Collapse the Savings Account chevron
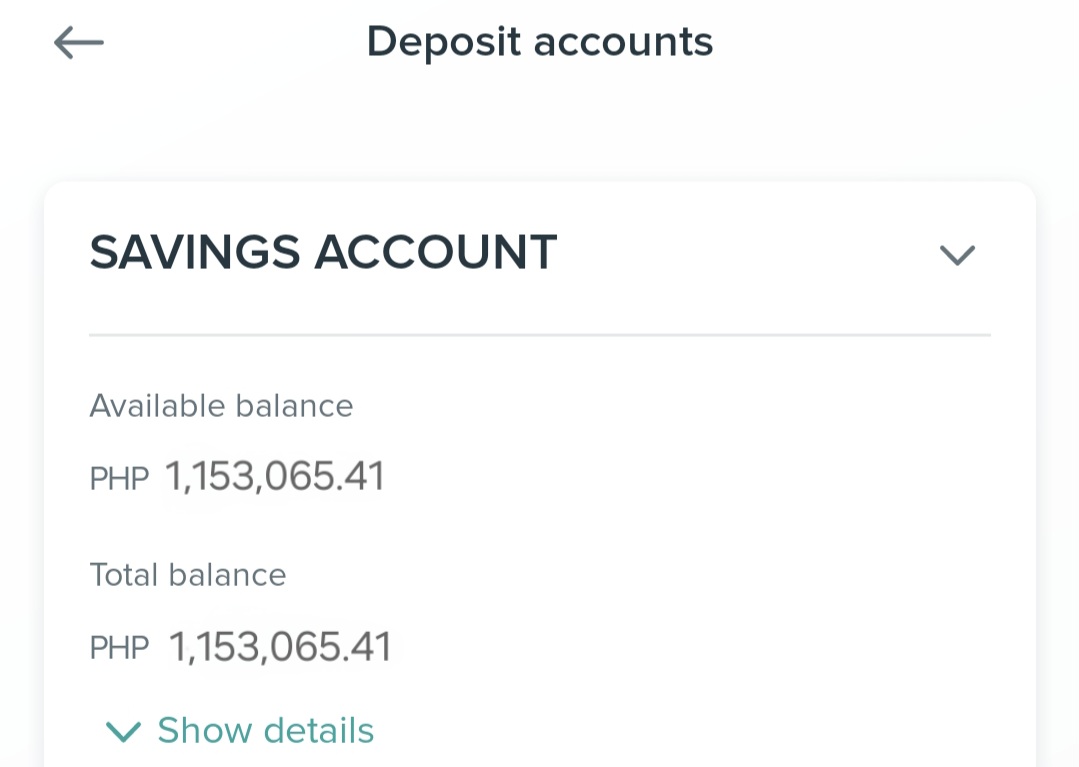The image size is (1079, 767). pyautogui.click(x=957, y=255)
